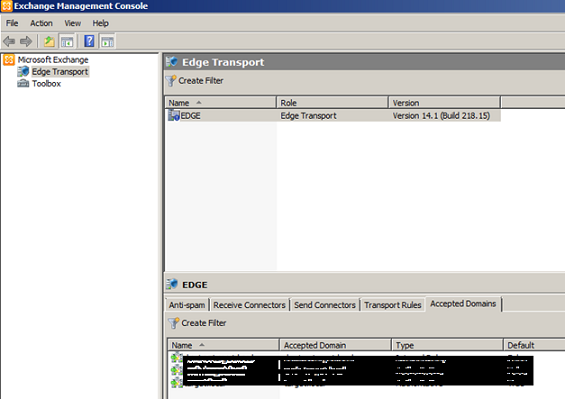565x399 pixels.
Task: Select the Accepted Domains tab
Action: pyautogui.click(x=463, y=304)
